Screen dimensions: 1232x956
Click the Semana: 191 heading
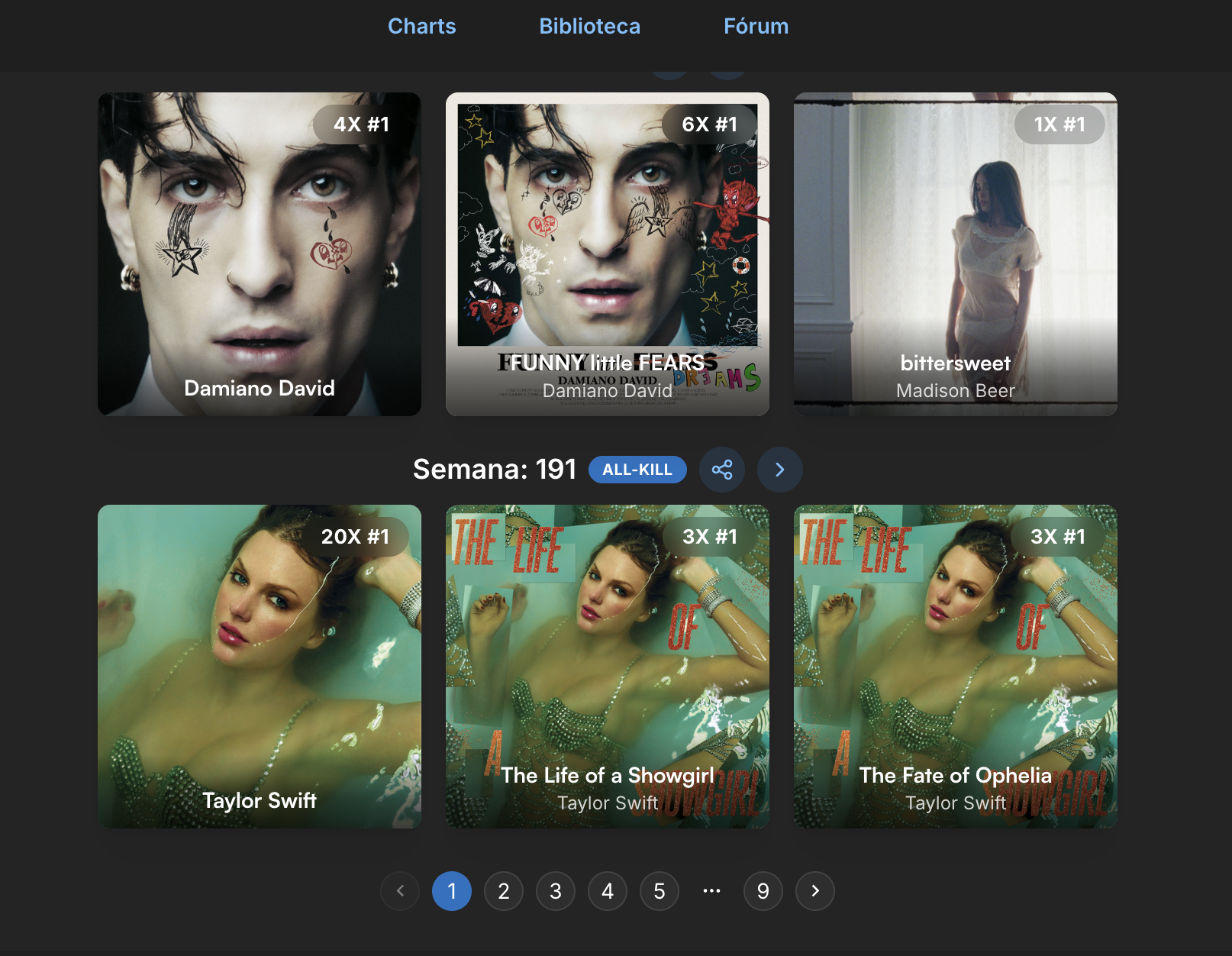click(495, 470)
